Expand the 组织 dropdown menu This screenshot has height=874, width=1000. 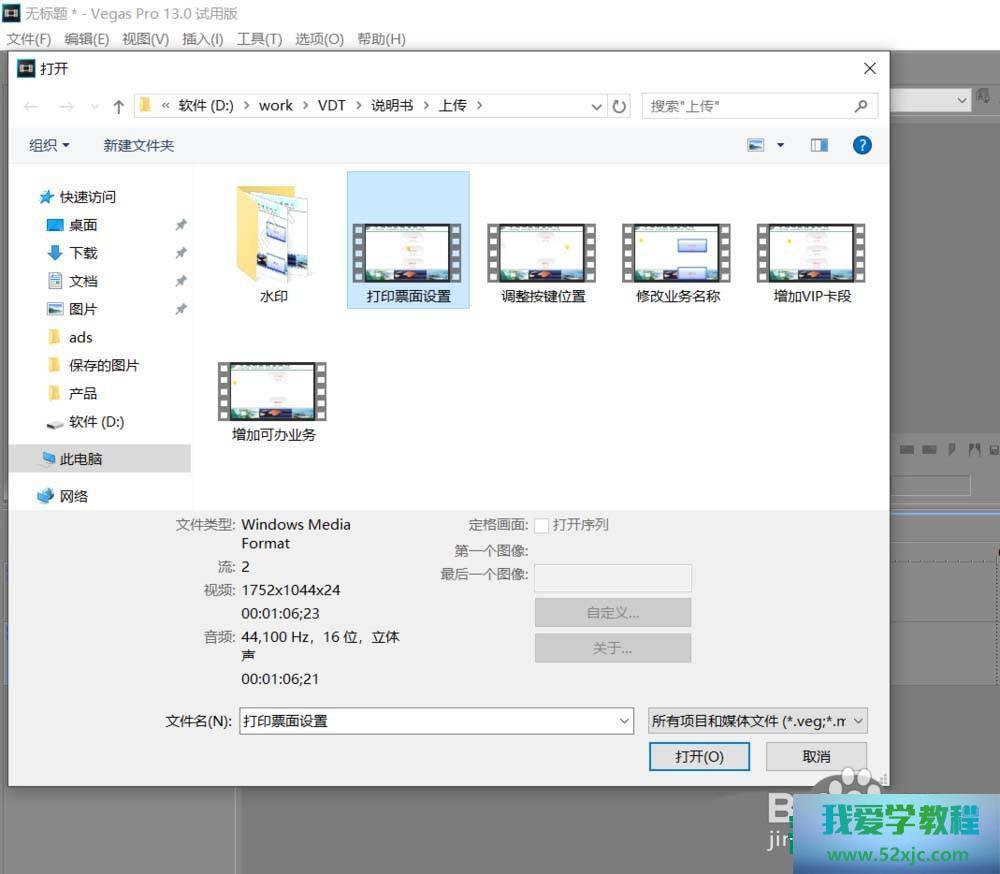pyautogui.click(x=49, y=145)
